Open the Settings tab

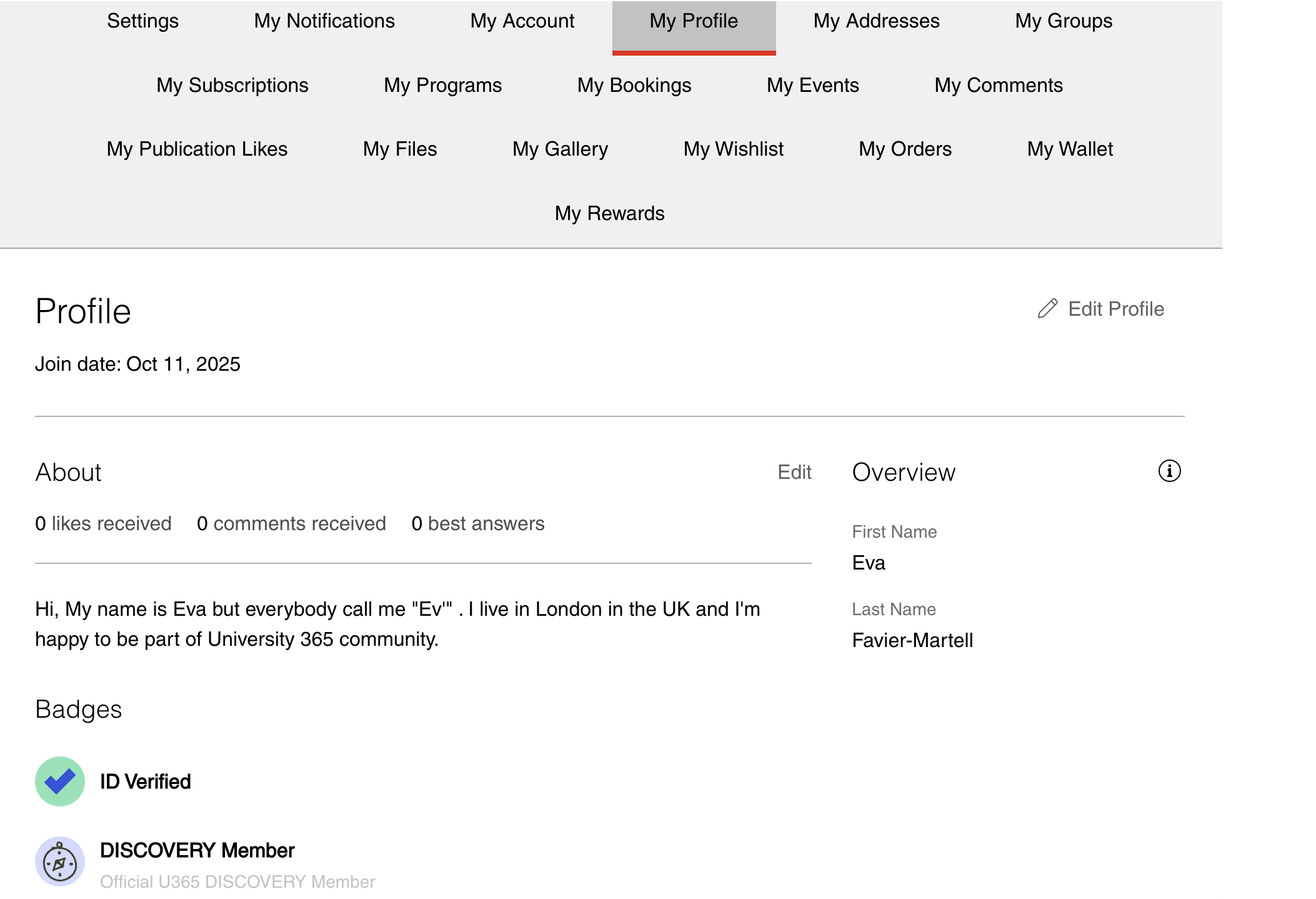click(142, 21)
